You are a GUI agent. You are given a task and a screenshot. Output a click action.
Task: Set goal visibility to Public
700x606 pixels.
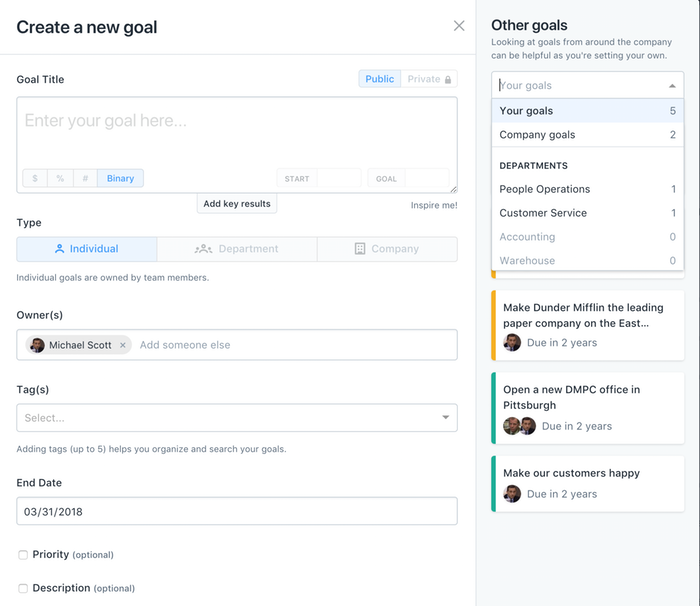coord(380,79)
